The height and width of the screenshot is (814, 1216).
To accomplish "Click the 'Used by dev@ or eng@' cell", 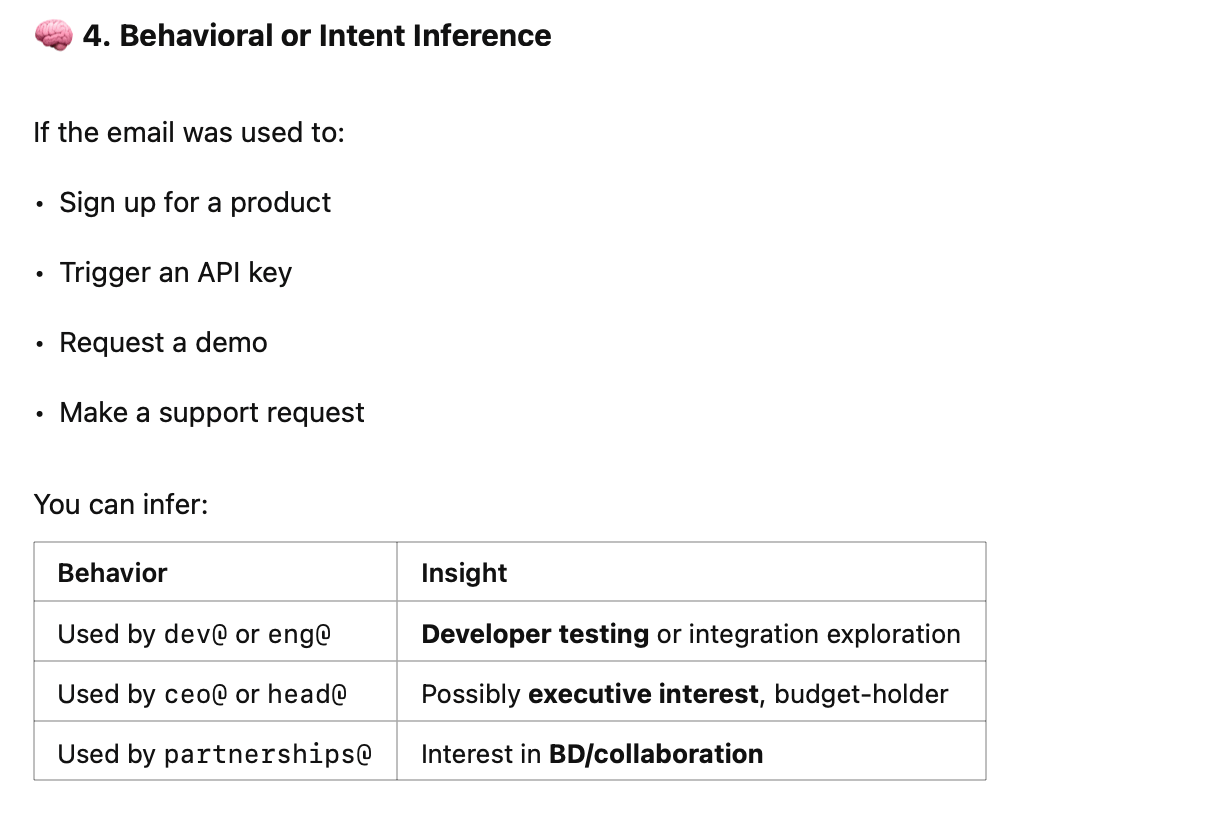I will [x=215, y=632].
